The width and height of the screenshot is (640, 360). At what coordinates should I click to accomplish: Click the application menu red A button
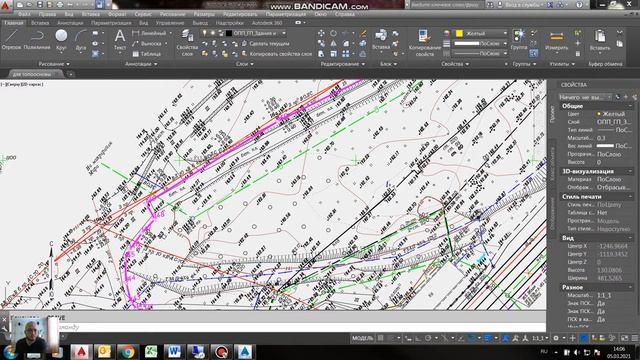(5, 5)
